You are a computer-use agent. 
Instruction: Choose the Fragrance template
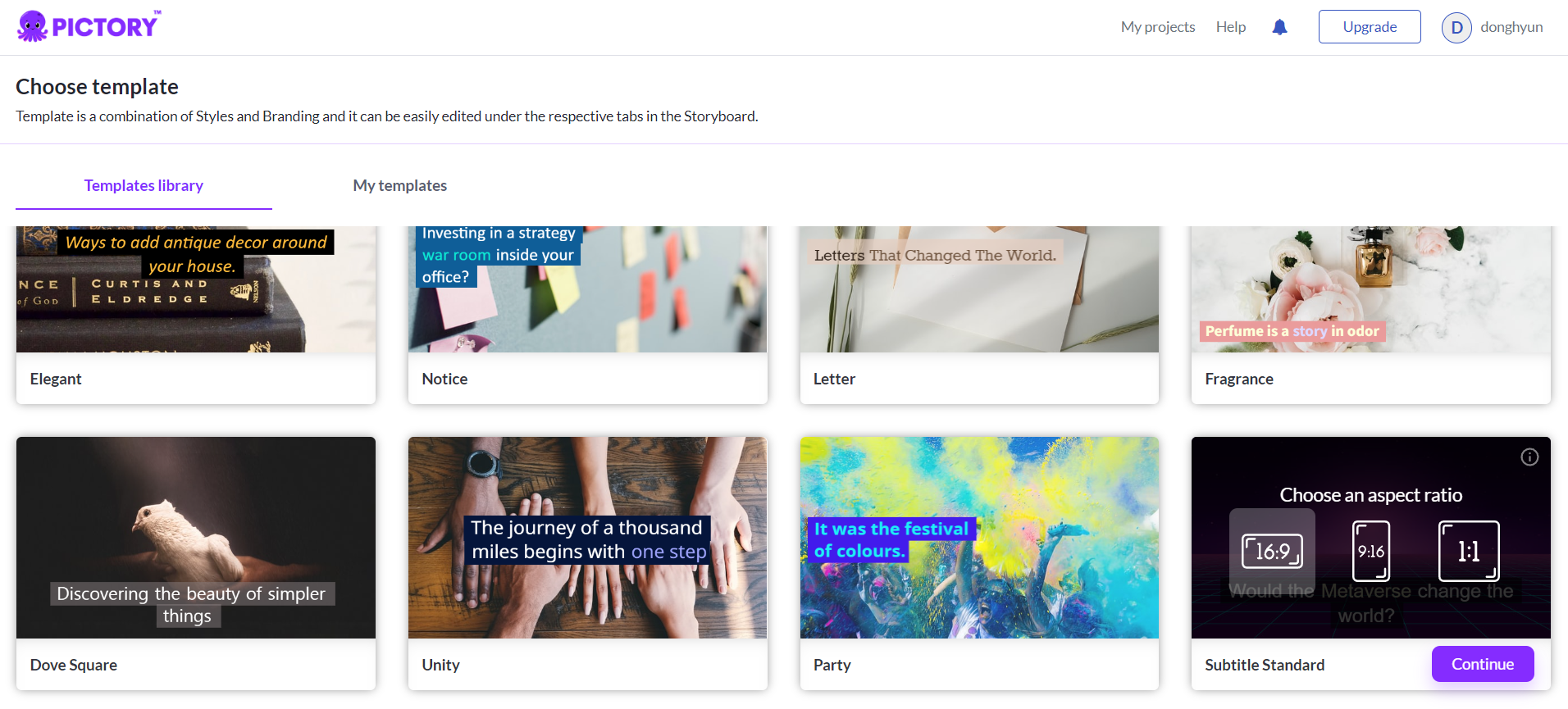point(1370,315)
